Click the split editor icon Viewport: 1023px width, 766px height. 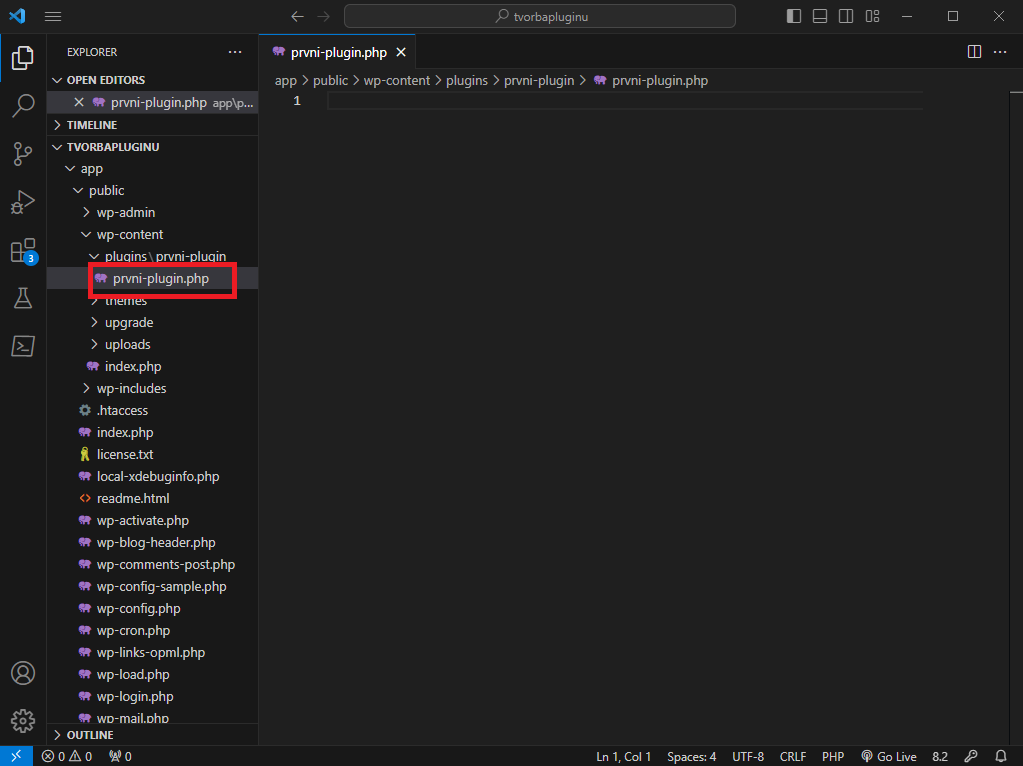click(974, 51)
